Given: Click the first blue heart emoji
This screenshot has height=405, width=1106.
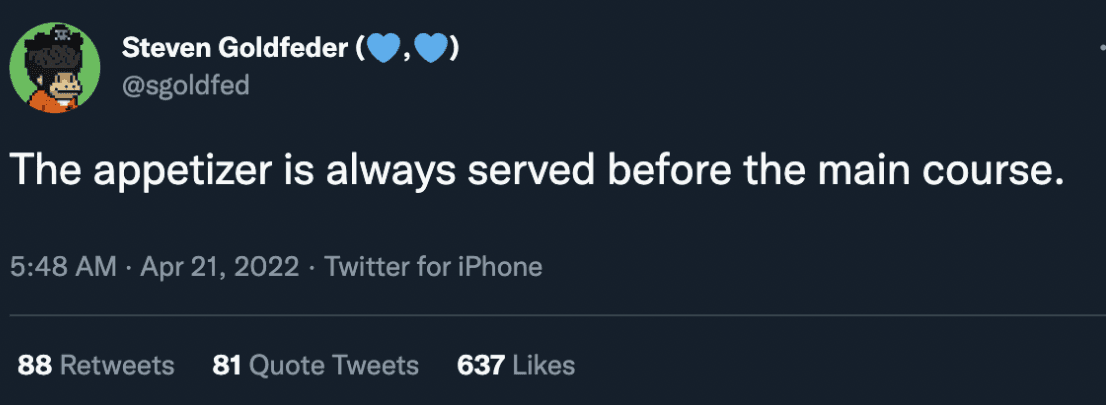Looking at the screenshot, I should tap(384, 47).
